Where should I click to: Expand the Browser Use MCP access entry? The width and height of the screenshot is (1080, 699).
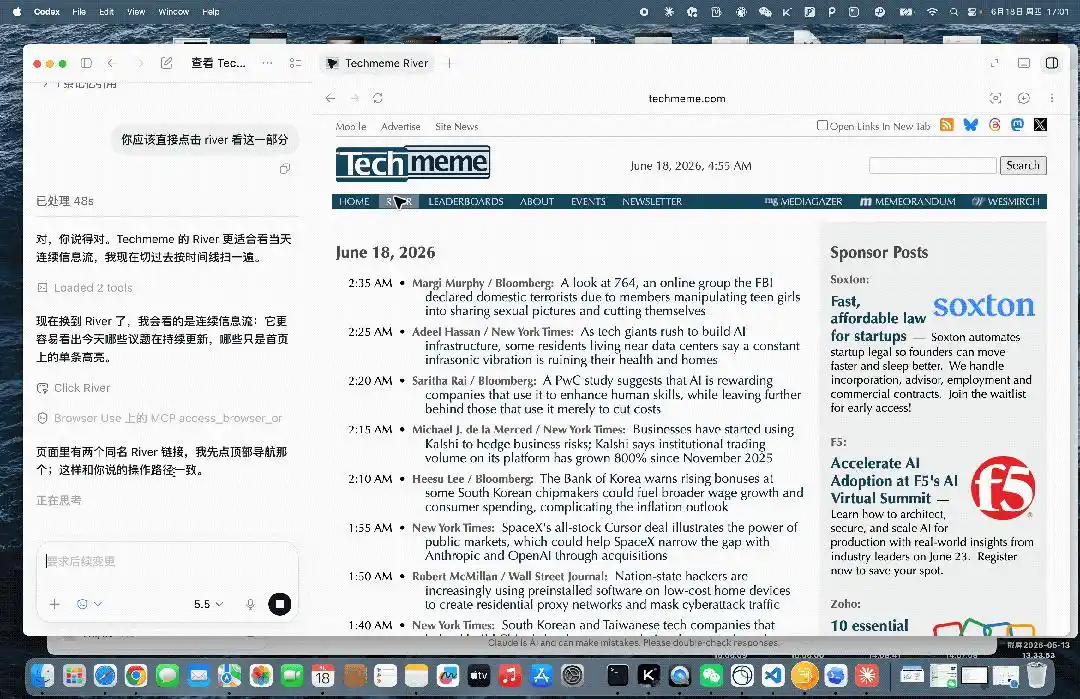coord(160,418)
